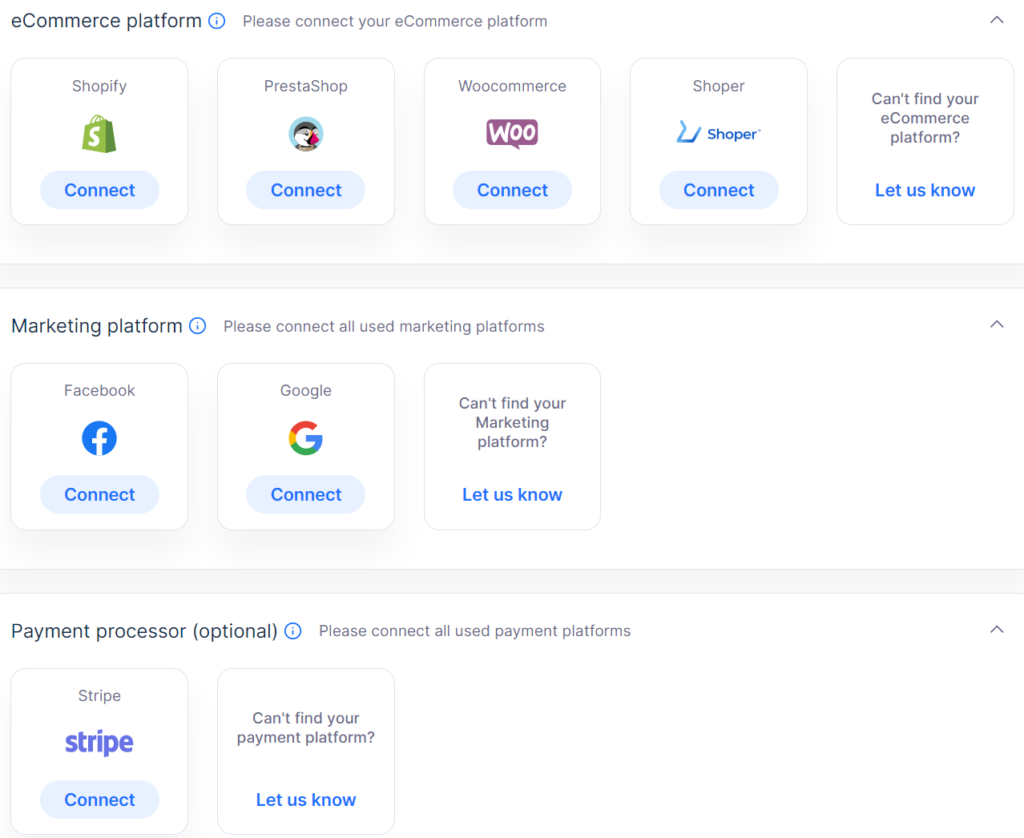The height and width of the screenshot is (838, 1024).
Task: Click Let us know for payment platform
Action: pos(306,799)
